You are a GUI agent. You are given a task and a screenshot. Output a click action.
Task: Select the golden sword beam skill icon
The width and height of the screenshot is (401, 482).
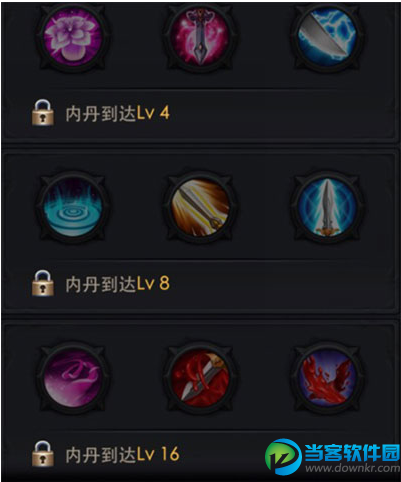point(200,207)
